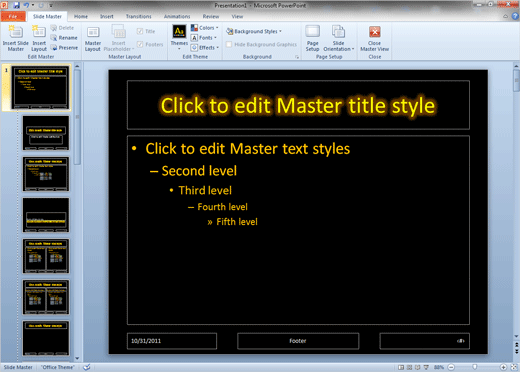Open the File tab
The width and height of the screenshot is (520, 372).
[13, 16]
